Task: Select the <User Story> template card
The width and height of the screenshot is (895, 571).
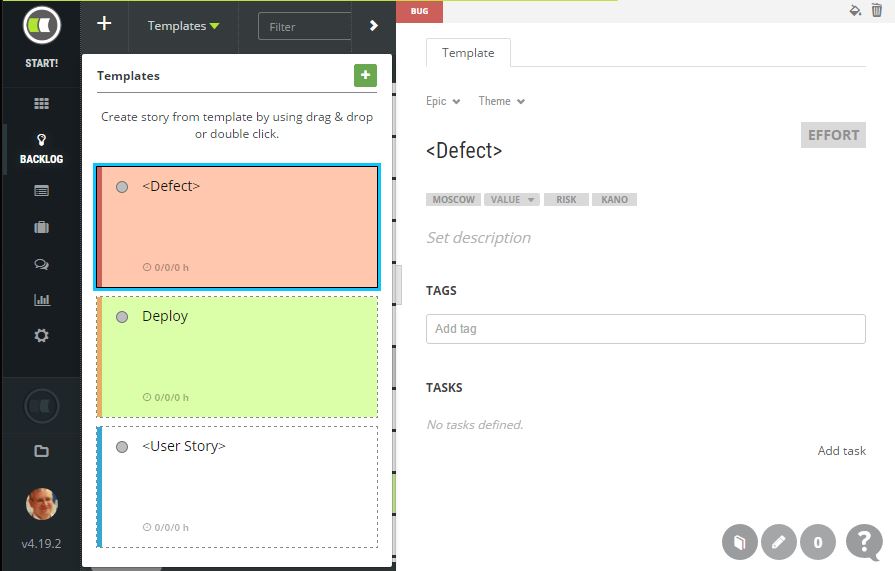Action: (x=237, y=487)
